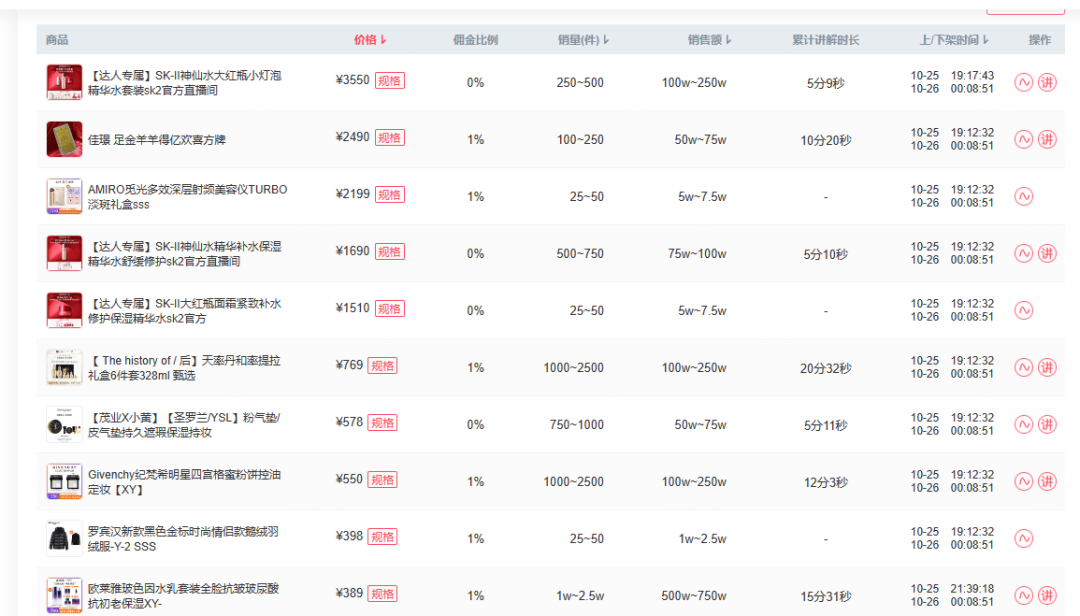
Task: Sort table by 价格 column
Action: coord(370,40)
